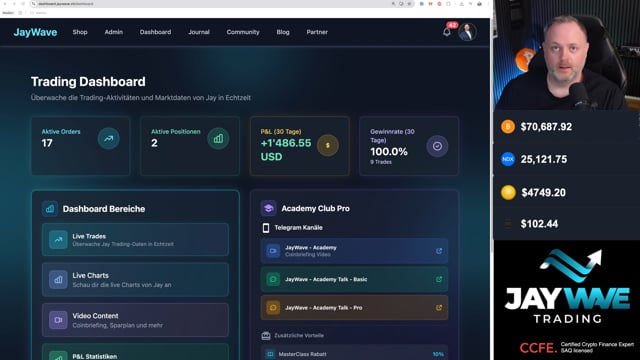
Task: Click the P&L dollar coin icon
Action: [x=328, y=145]
